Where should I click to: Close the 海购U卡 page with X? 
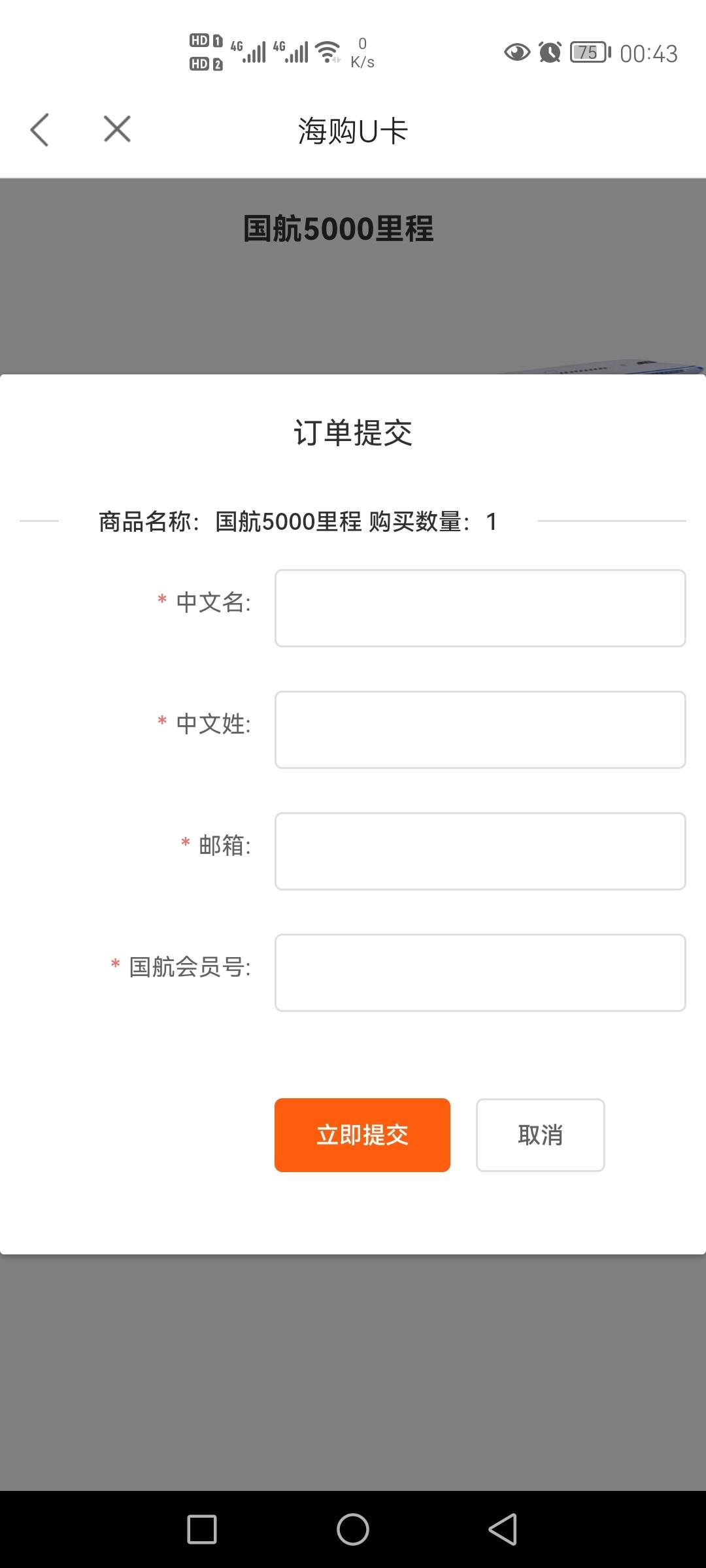[117, 129]
